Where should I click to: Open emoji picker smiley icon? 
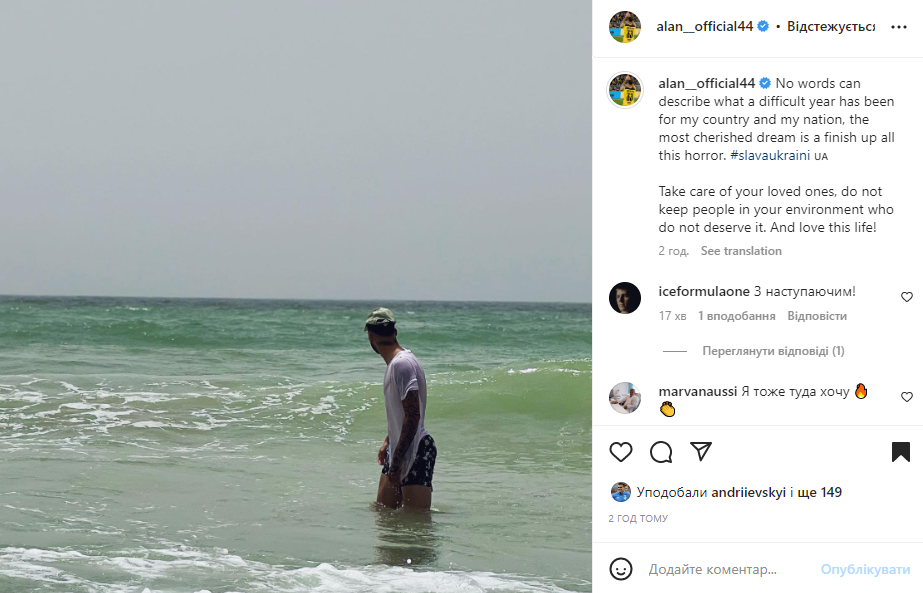click(x=621, y=569)
